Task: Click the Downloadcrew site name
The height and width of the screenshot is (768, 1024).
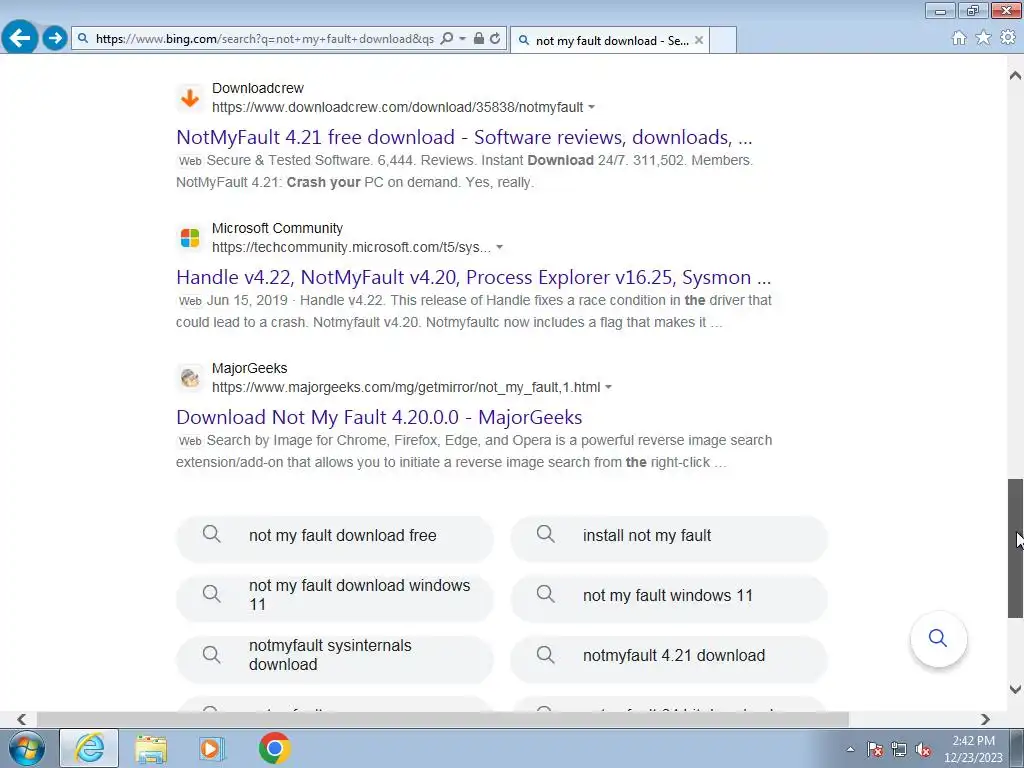Action: coord(258,88)
